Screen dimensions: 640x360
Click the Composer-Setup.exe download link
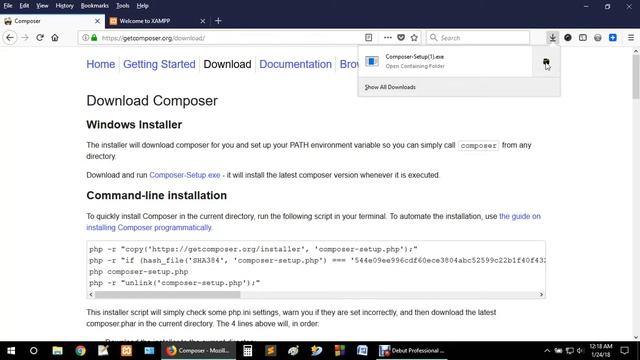point(185,175)
